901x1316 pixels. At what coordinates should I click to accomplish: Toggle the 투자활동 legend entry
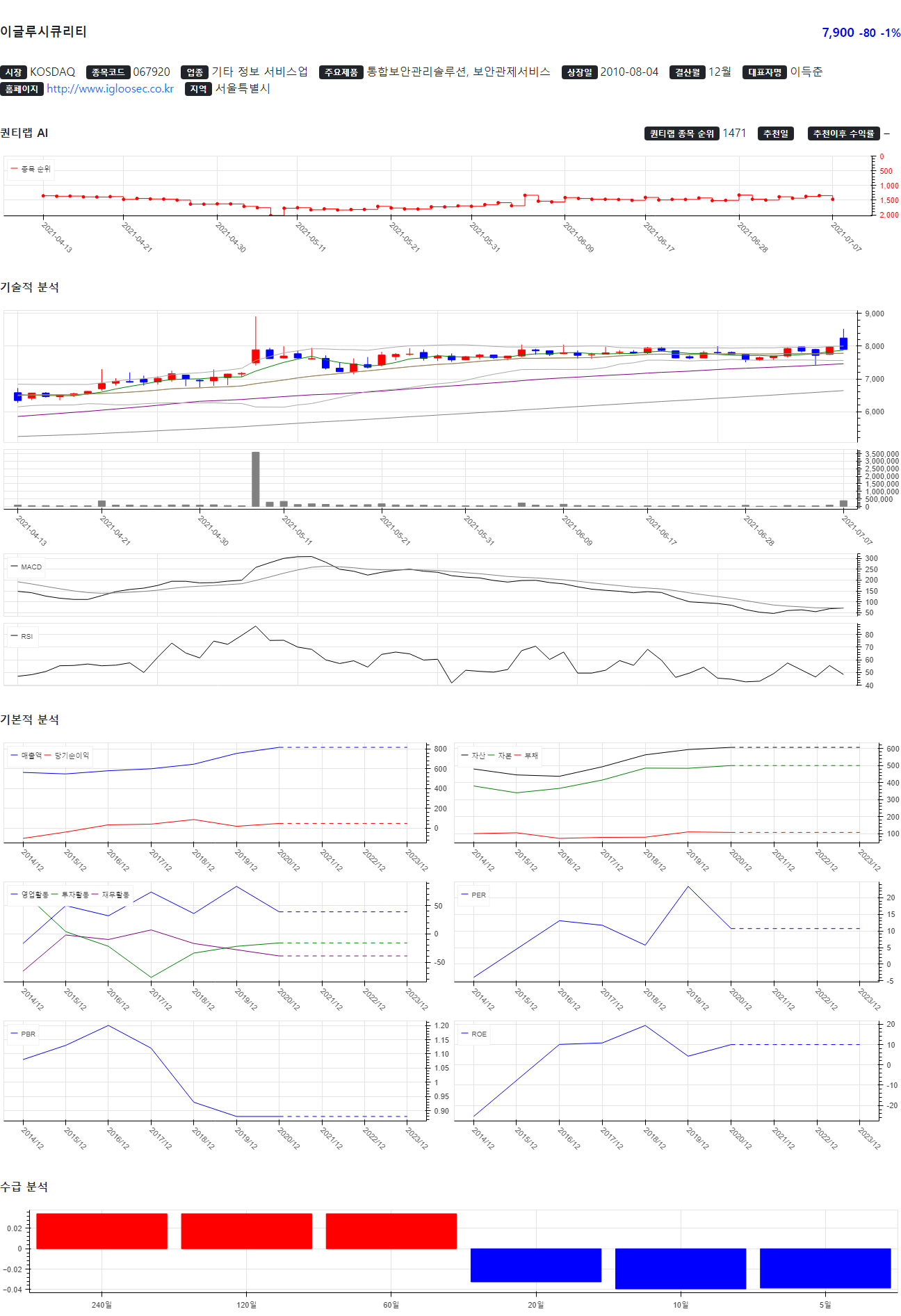coord(70,895)
